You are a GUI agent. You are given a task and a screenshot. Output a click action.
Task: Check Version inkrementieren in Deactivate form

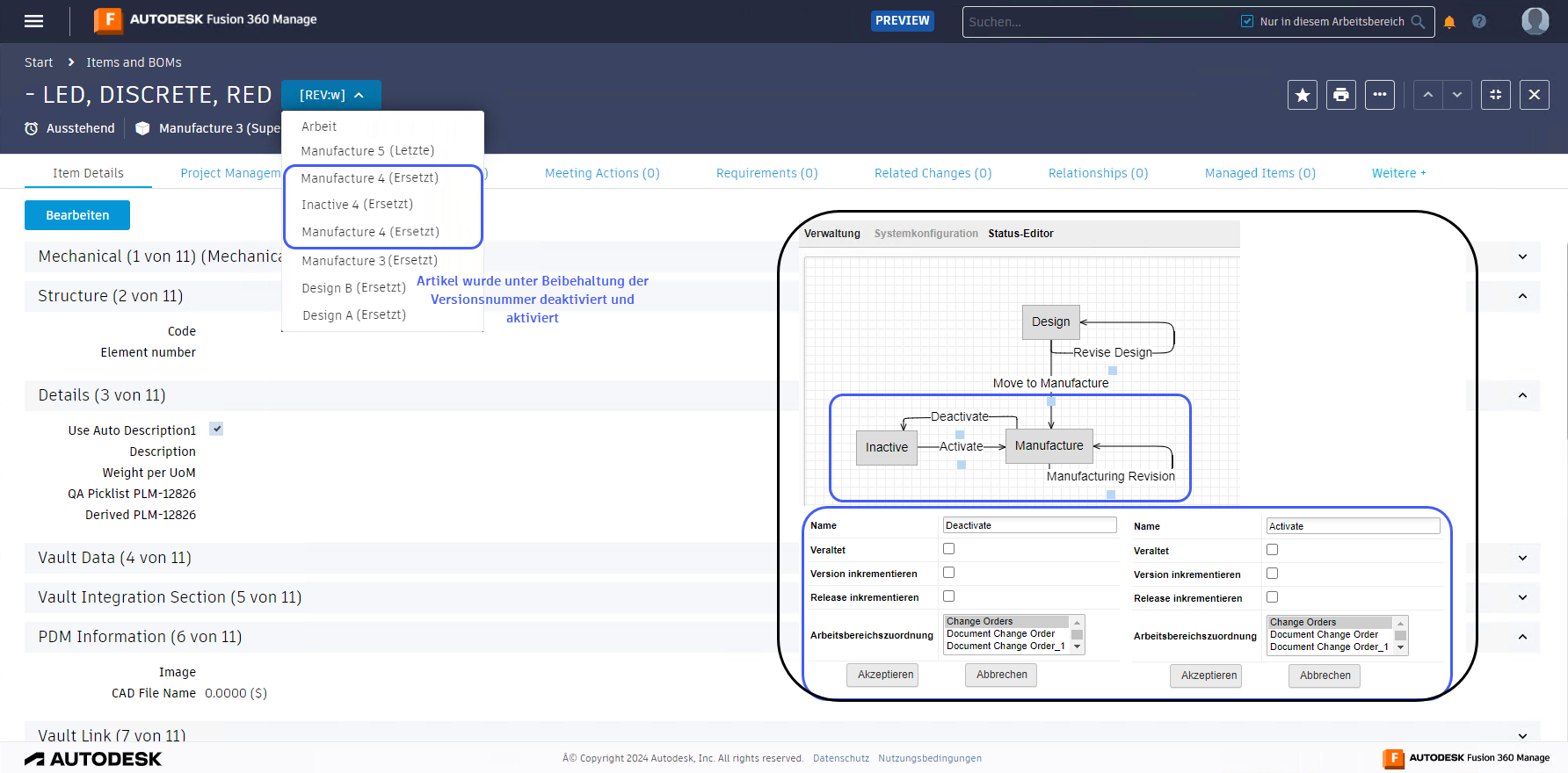coord(949,573)
